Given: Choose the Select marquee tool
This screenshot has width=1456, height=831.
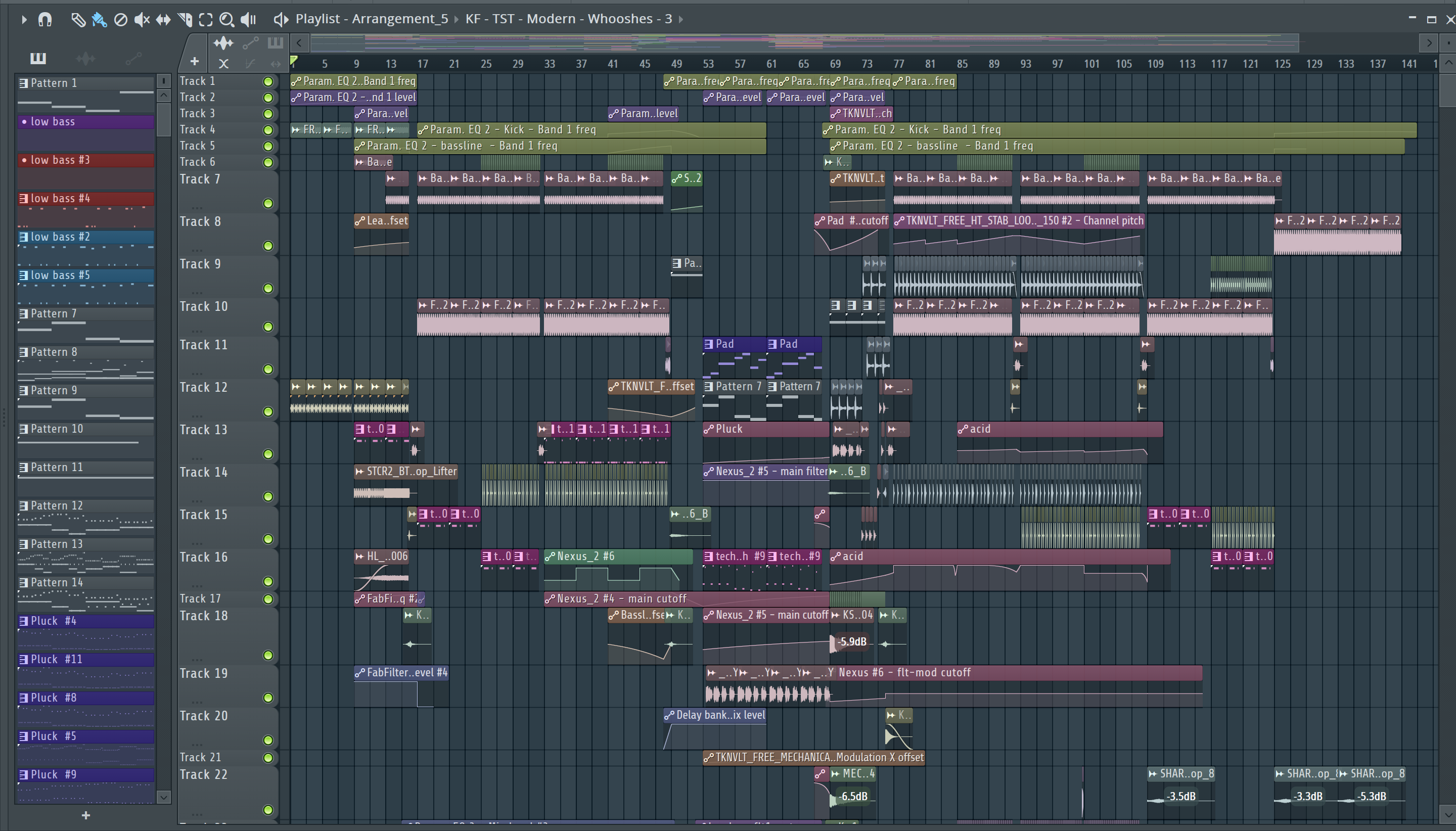Looking at the screenshot, I should (205, 20).
